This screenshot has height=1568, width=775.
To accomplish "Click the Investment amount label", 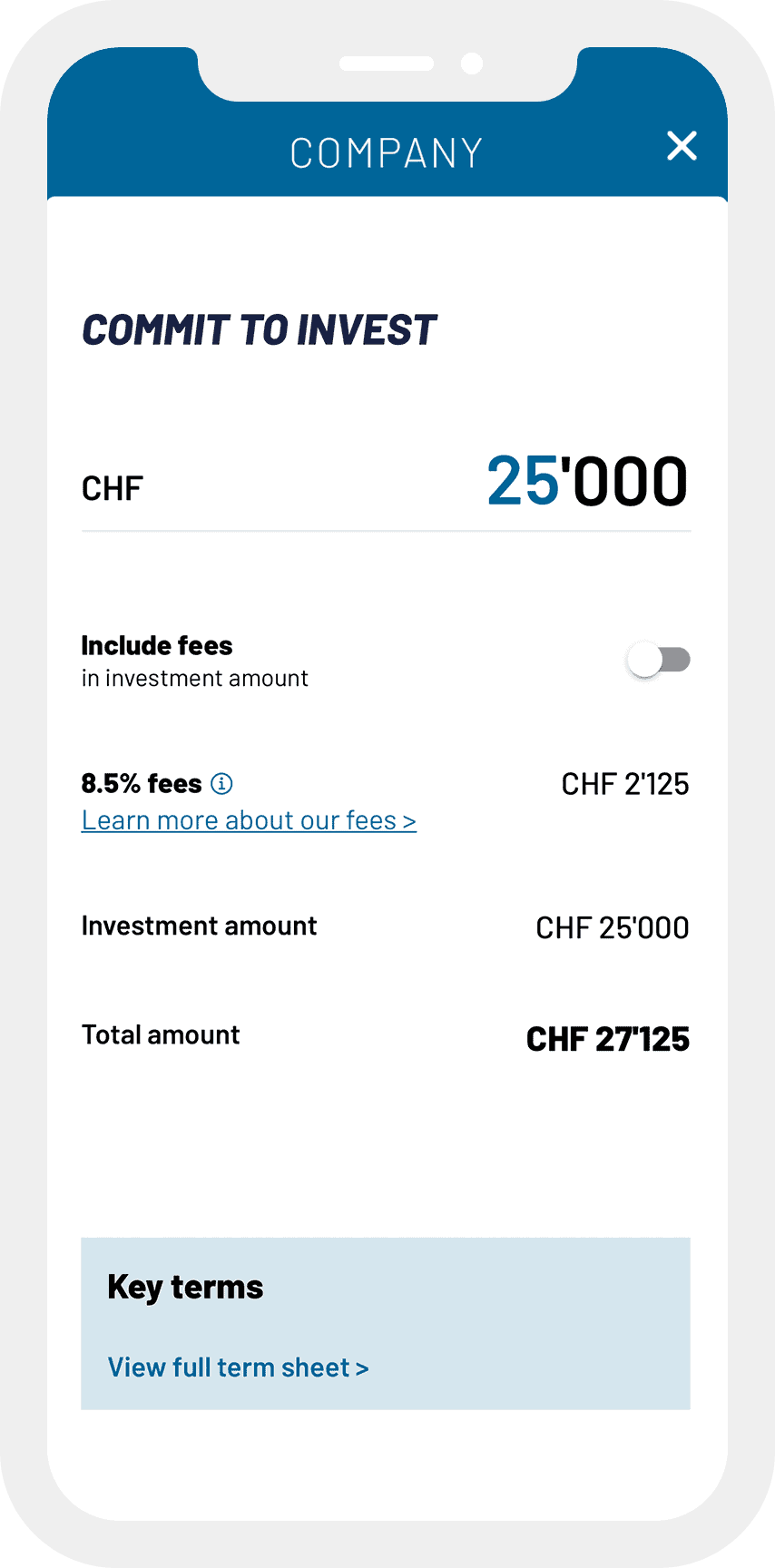I will (199, 926).
